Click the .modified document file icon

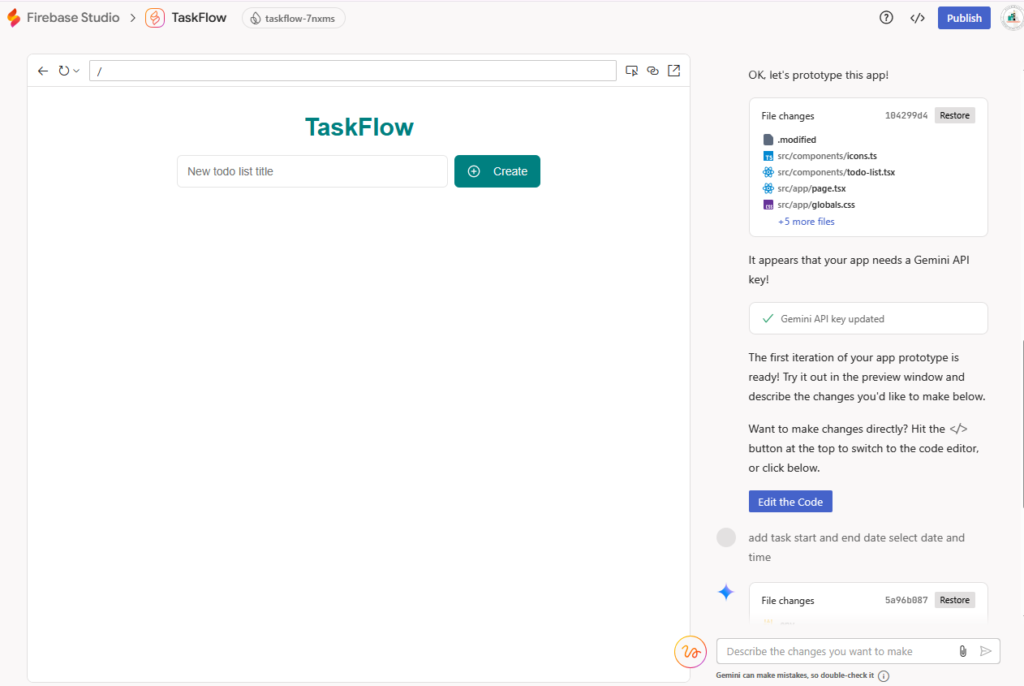pyautogui.click(x=768, y=139)
